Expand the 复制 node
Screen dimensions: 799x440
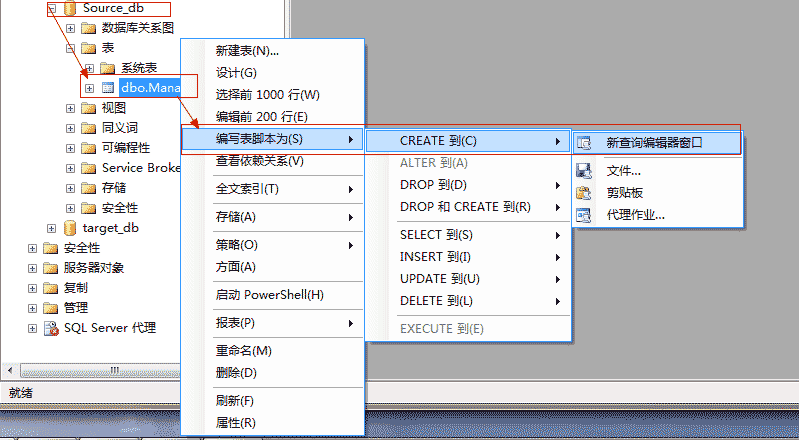click(x=33, y=288)
